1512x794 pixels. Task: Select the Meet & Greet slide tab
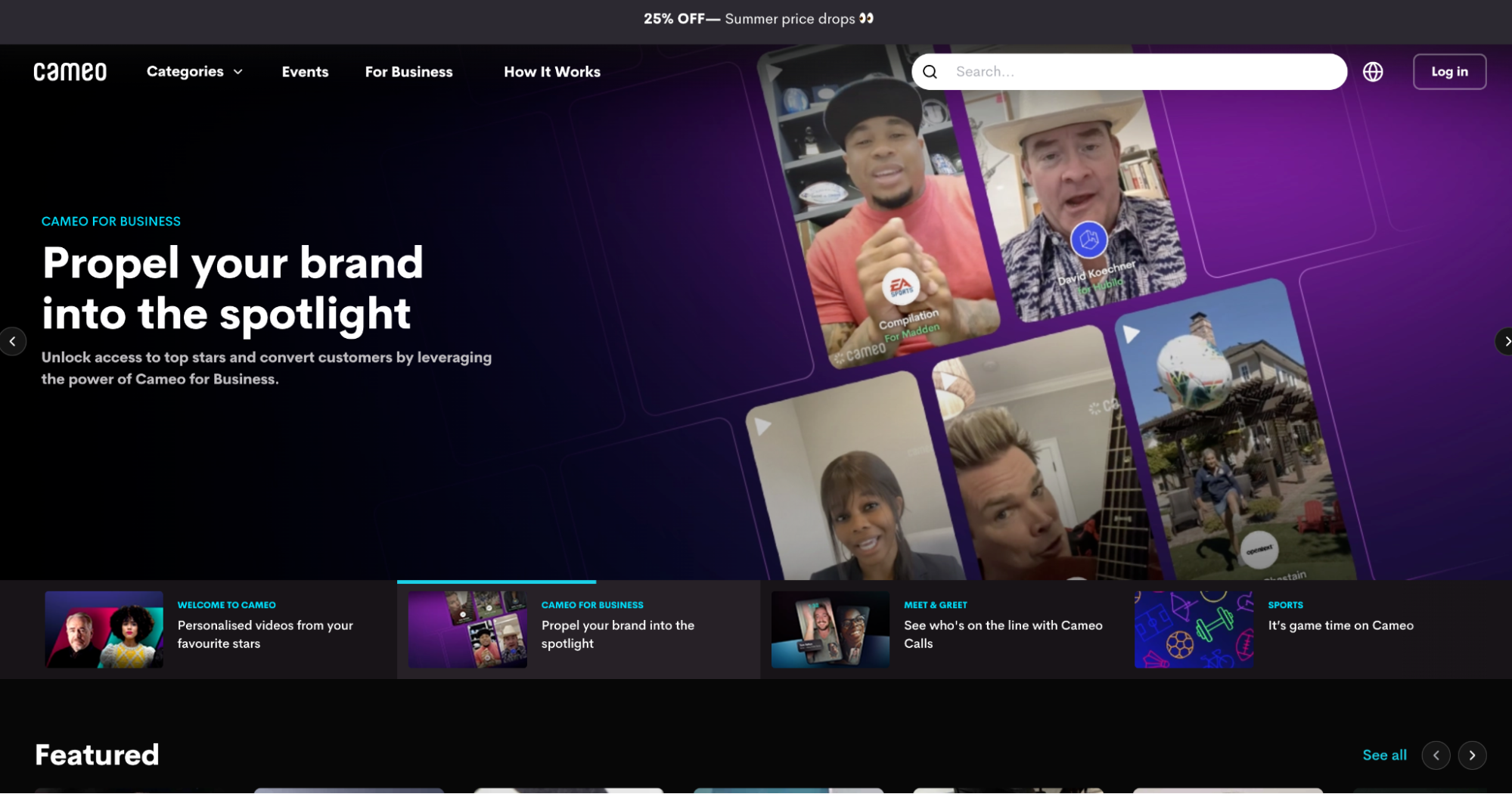(942, 629)
